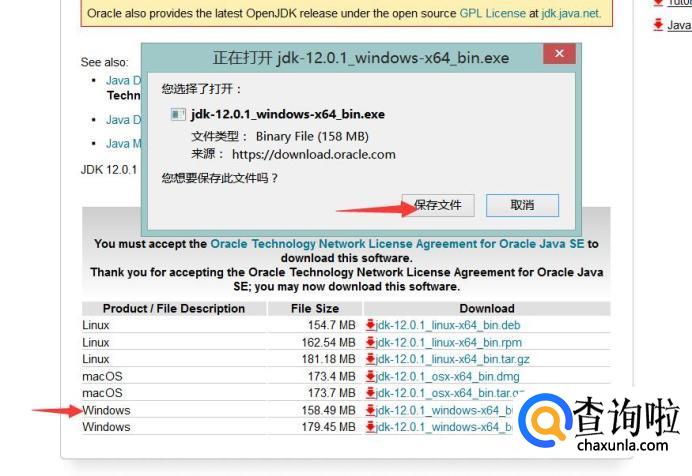This screenshot has width=692, height=476.
Task: Click download arrow icon for 158.49 MB Windows
Action: click(370, 410)
